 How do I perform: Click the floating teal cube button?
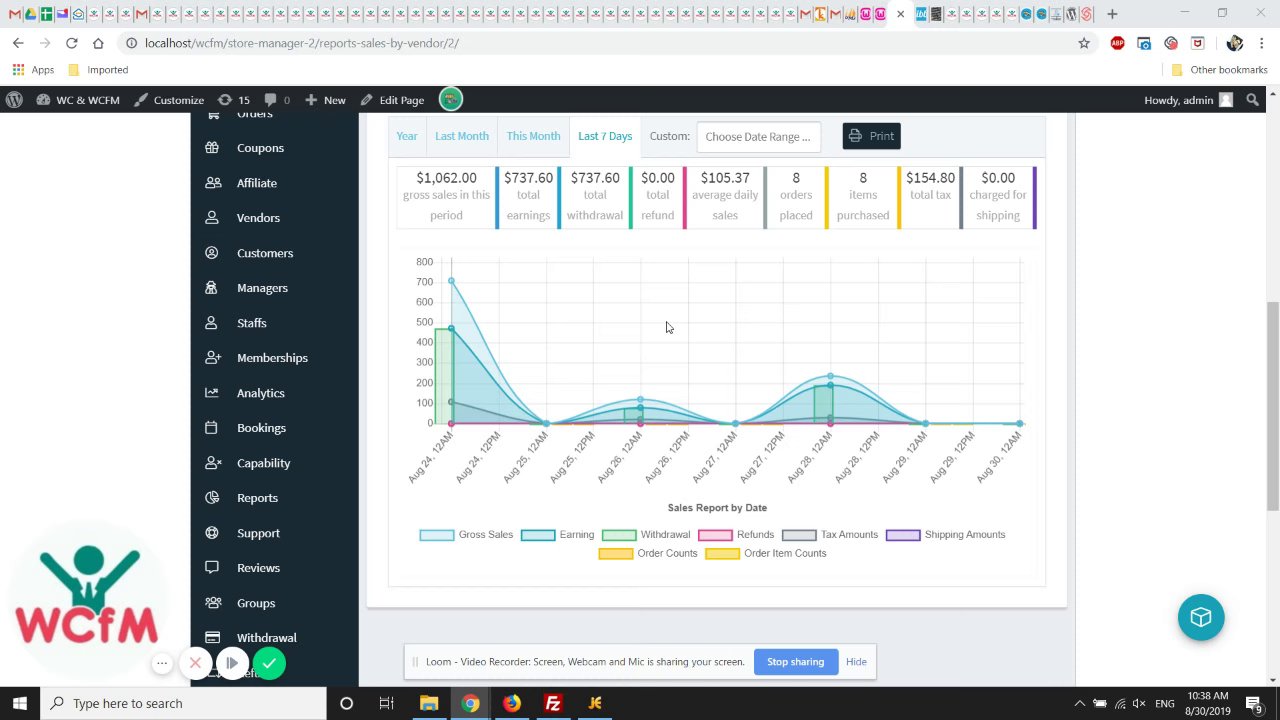point(1201,617)
